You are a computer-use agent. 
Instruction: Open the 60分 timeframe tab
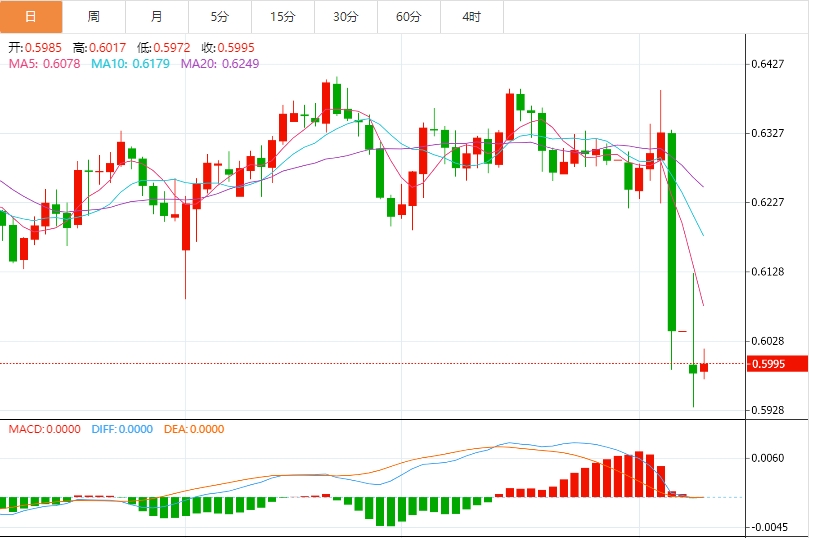409,17
